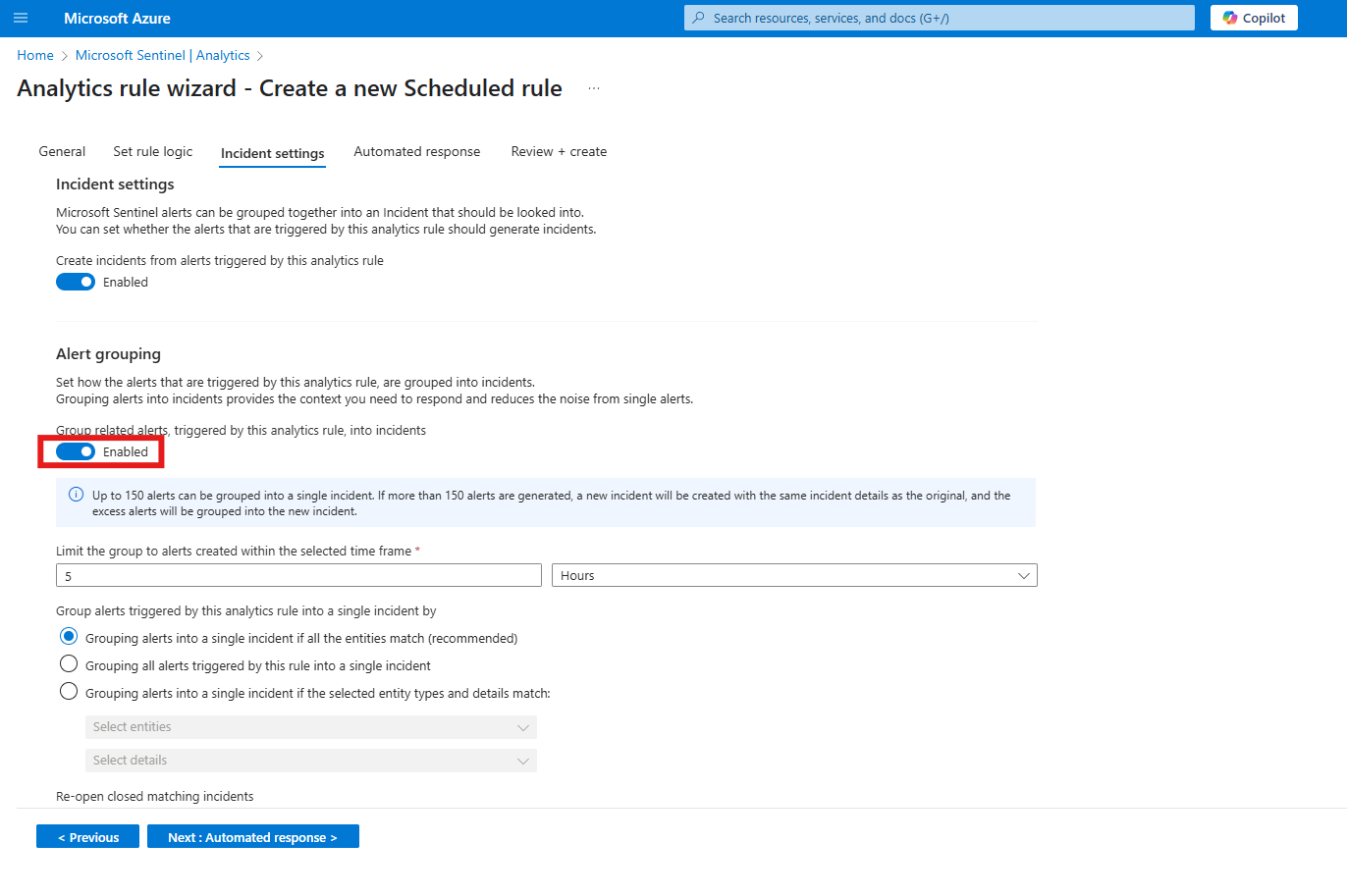
Task: Expand the Hours time unit dropdown
Action: [x=794, y=575]
